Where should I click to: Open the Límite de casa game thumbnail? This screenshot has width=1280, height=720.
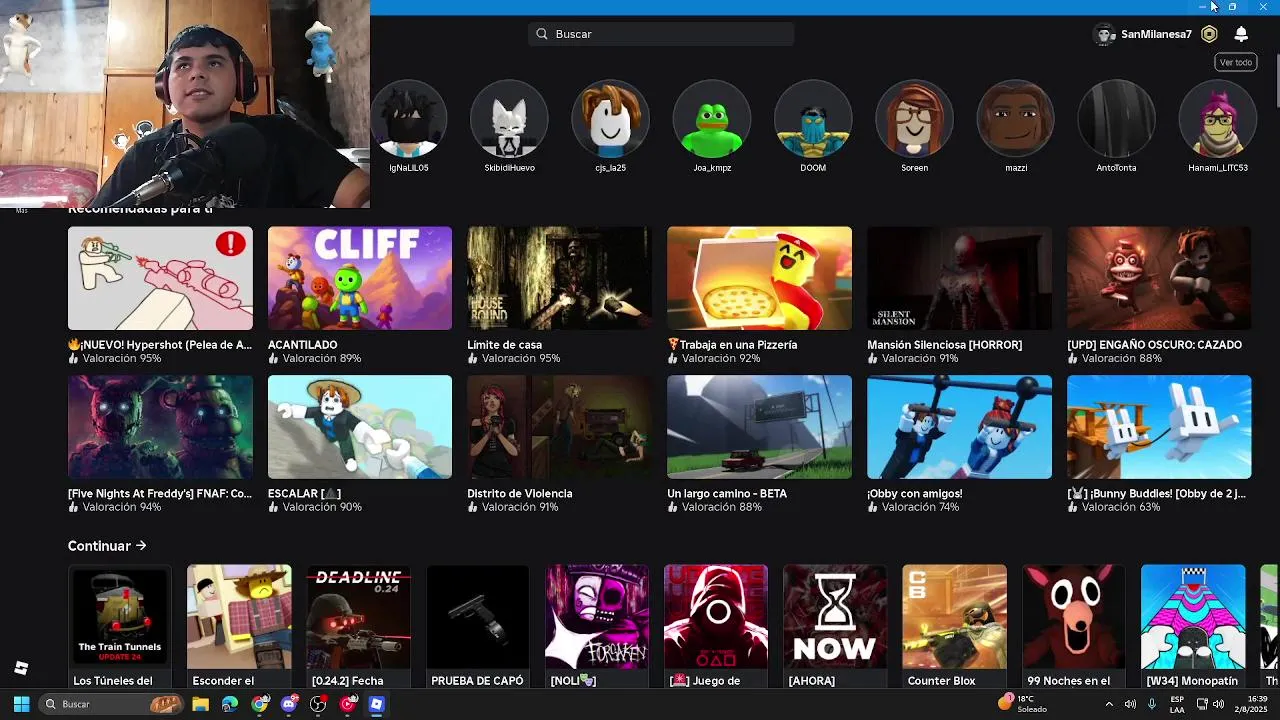coord(559,278)
